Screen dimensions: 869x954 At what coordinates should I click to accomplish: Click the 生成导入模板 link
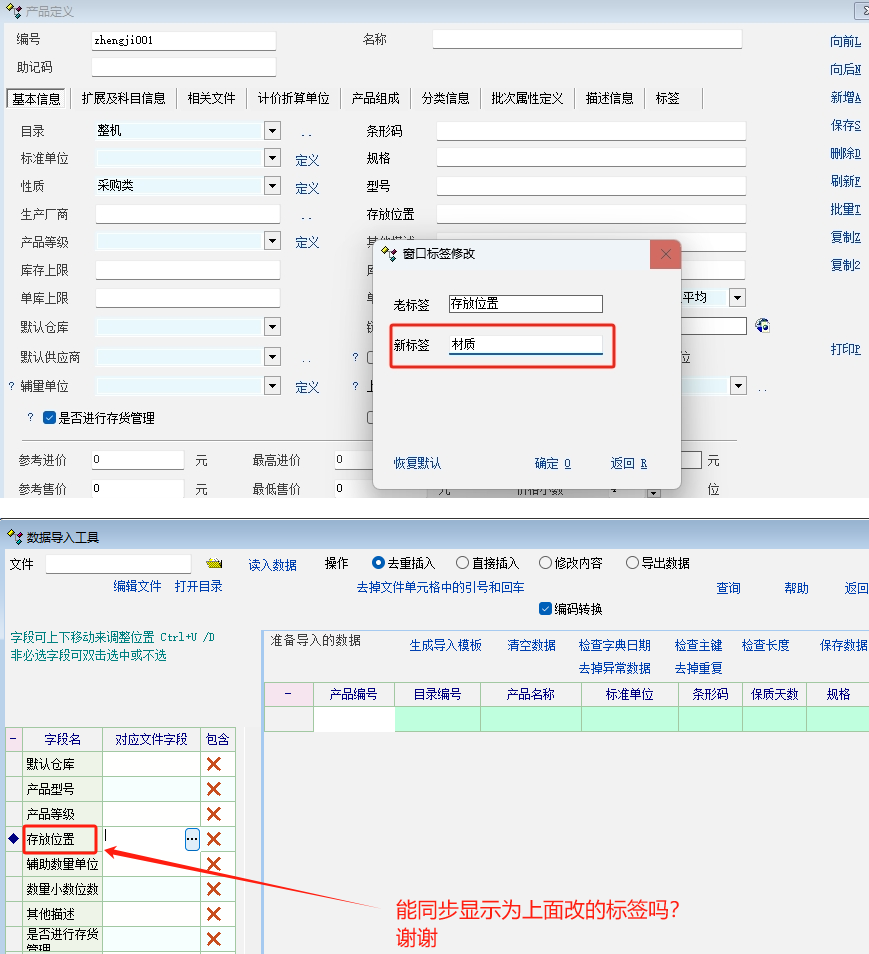[445, 646]
